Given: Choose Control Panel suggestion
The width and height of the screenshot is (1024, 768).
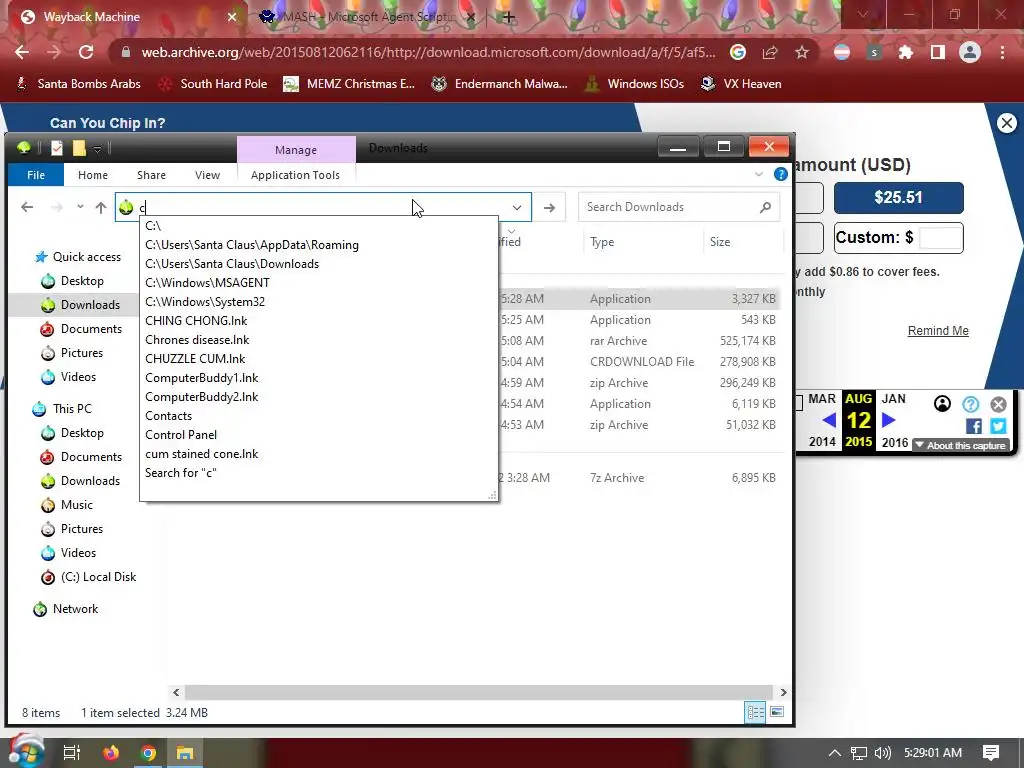Looking at the screenshot, I should click(x=319, y=435).
